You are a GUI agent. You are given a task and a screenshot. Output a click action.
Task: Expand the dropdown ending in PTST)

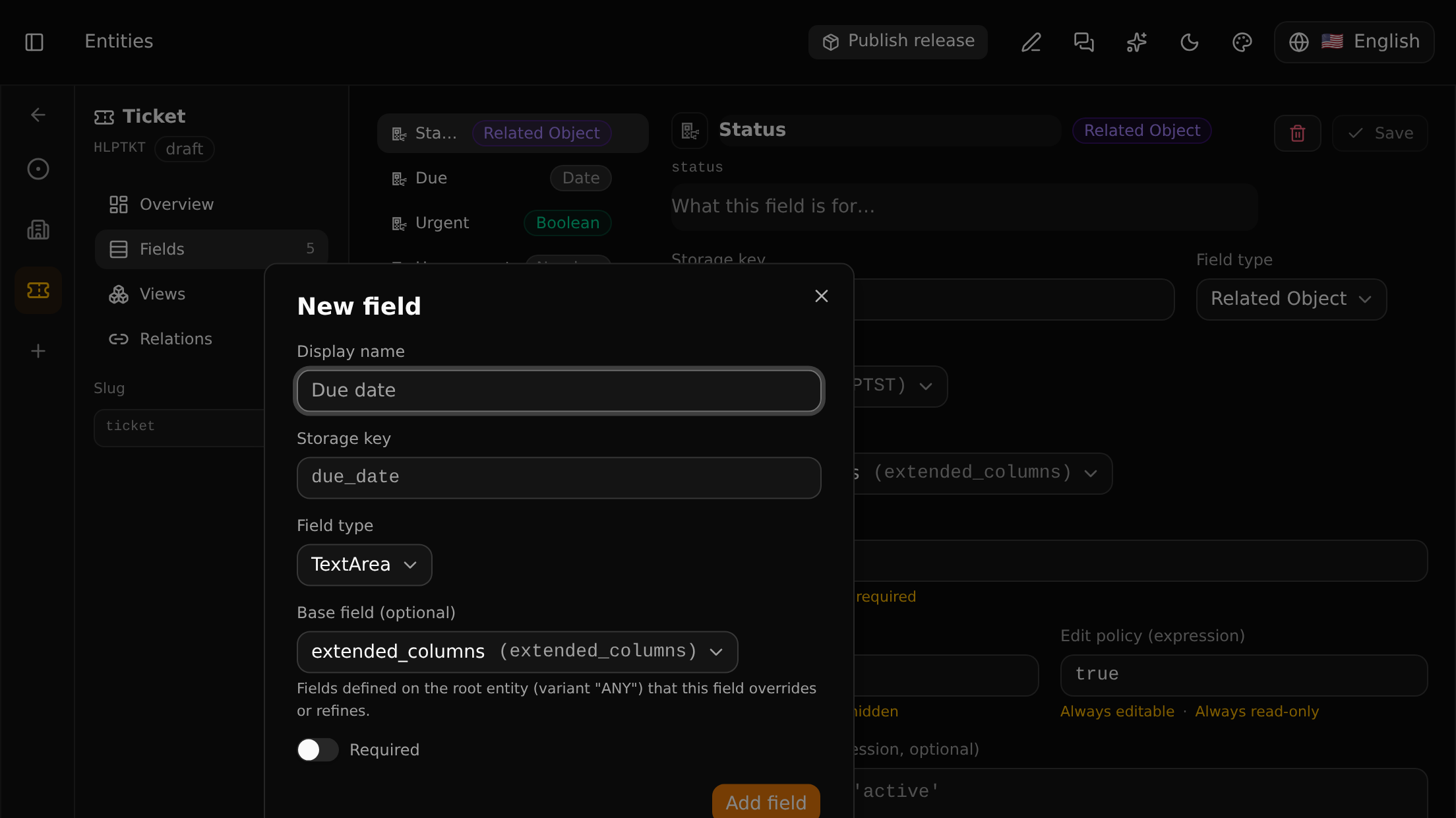(x=901, y=387)
